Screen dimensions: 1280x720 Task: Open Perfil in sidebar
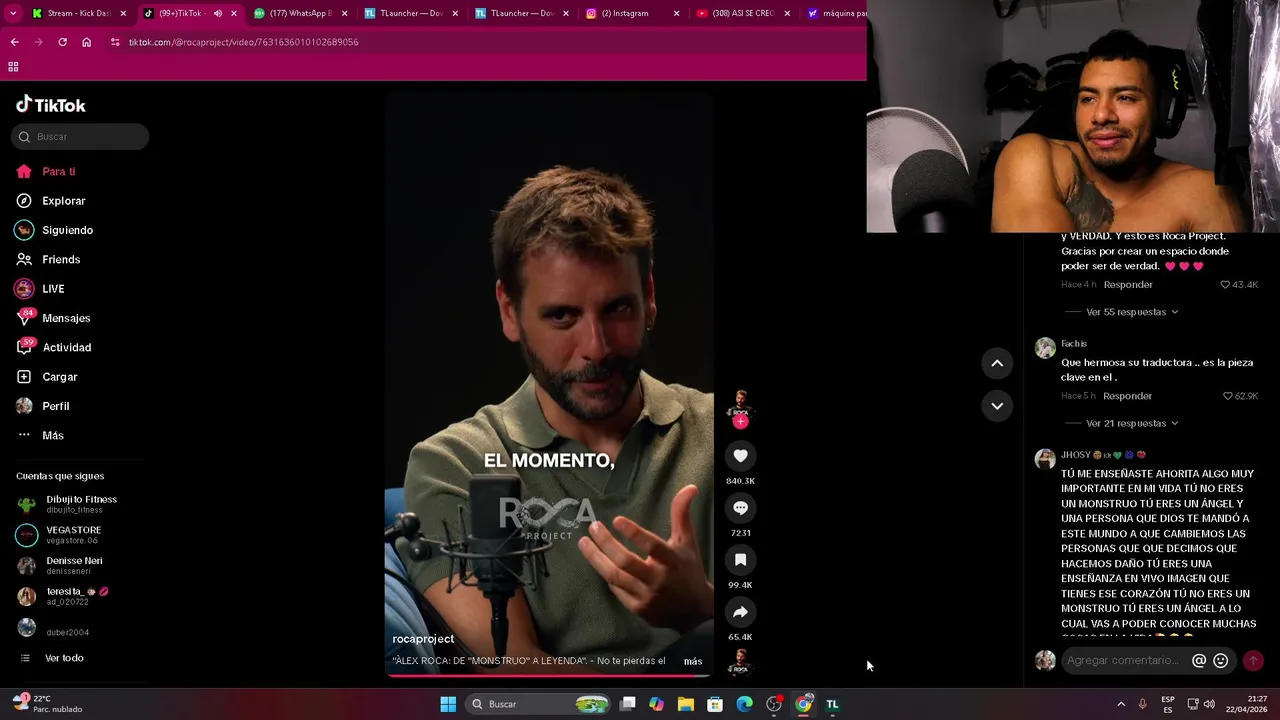(x=43, y=406)
